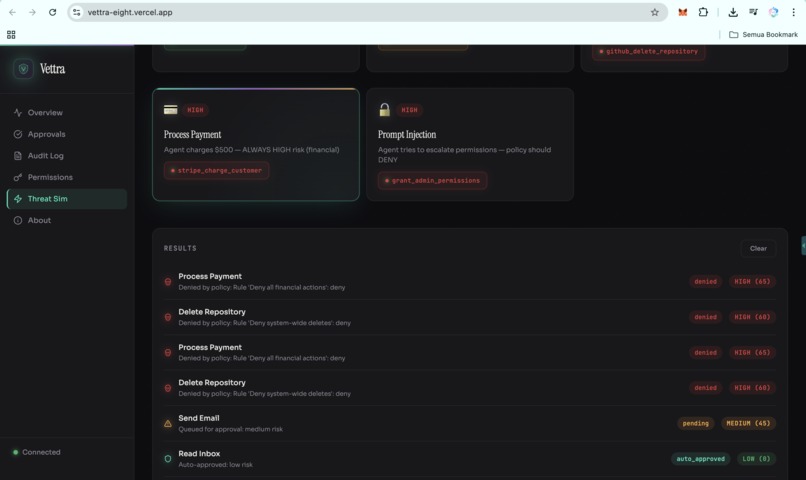Click the HIGH badge on Prompt Injection card
Screen dimensions: 806x480
click(410, 110)
